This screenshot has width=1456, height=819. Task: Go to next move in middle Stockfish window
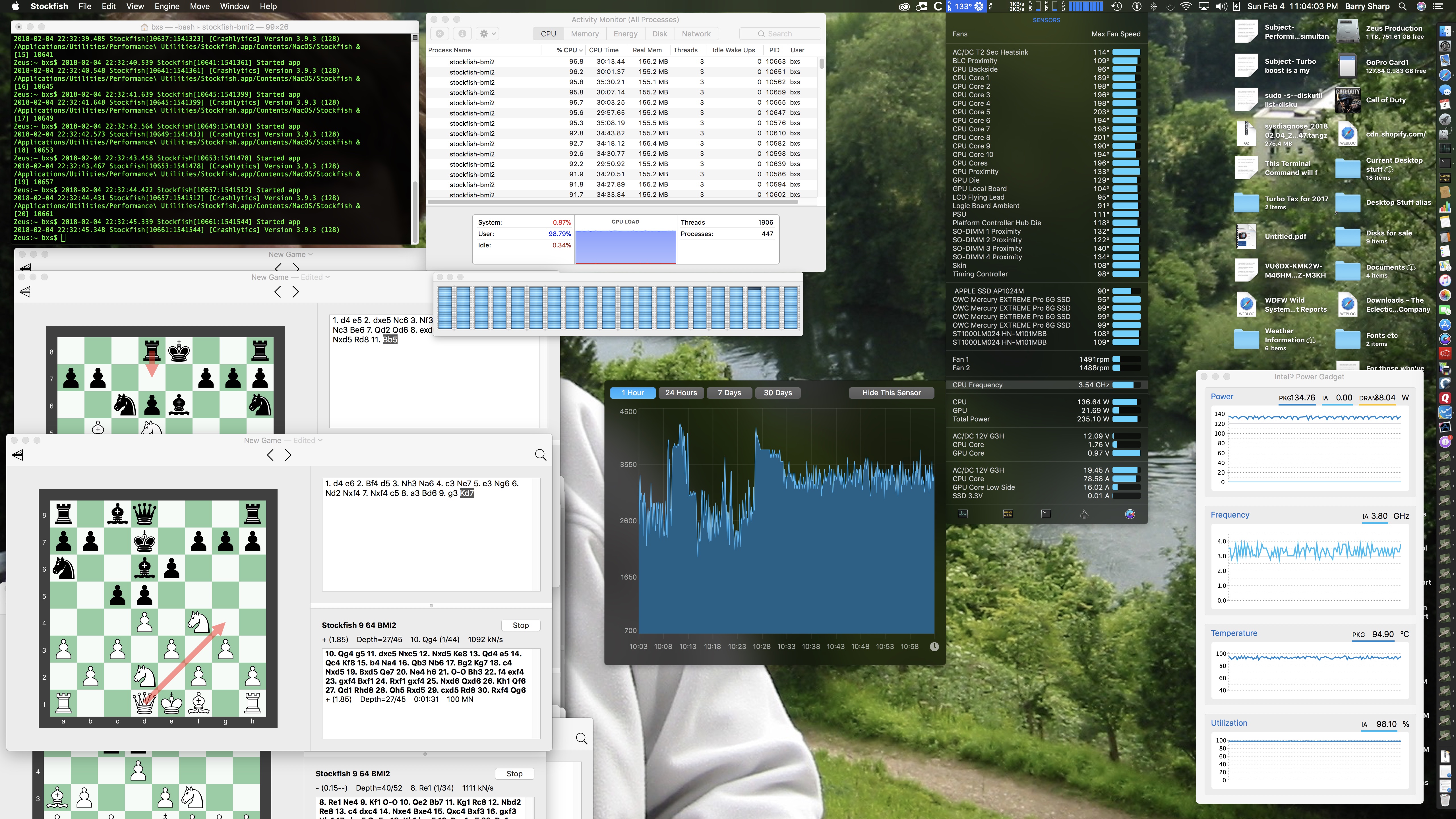296,292
